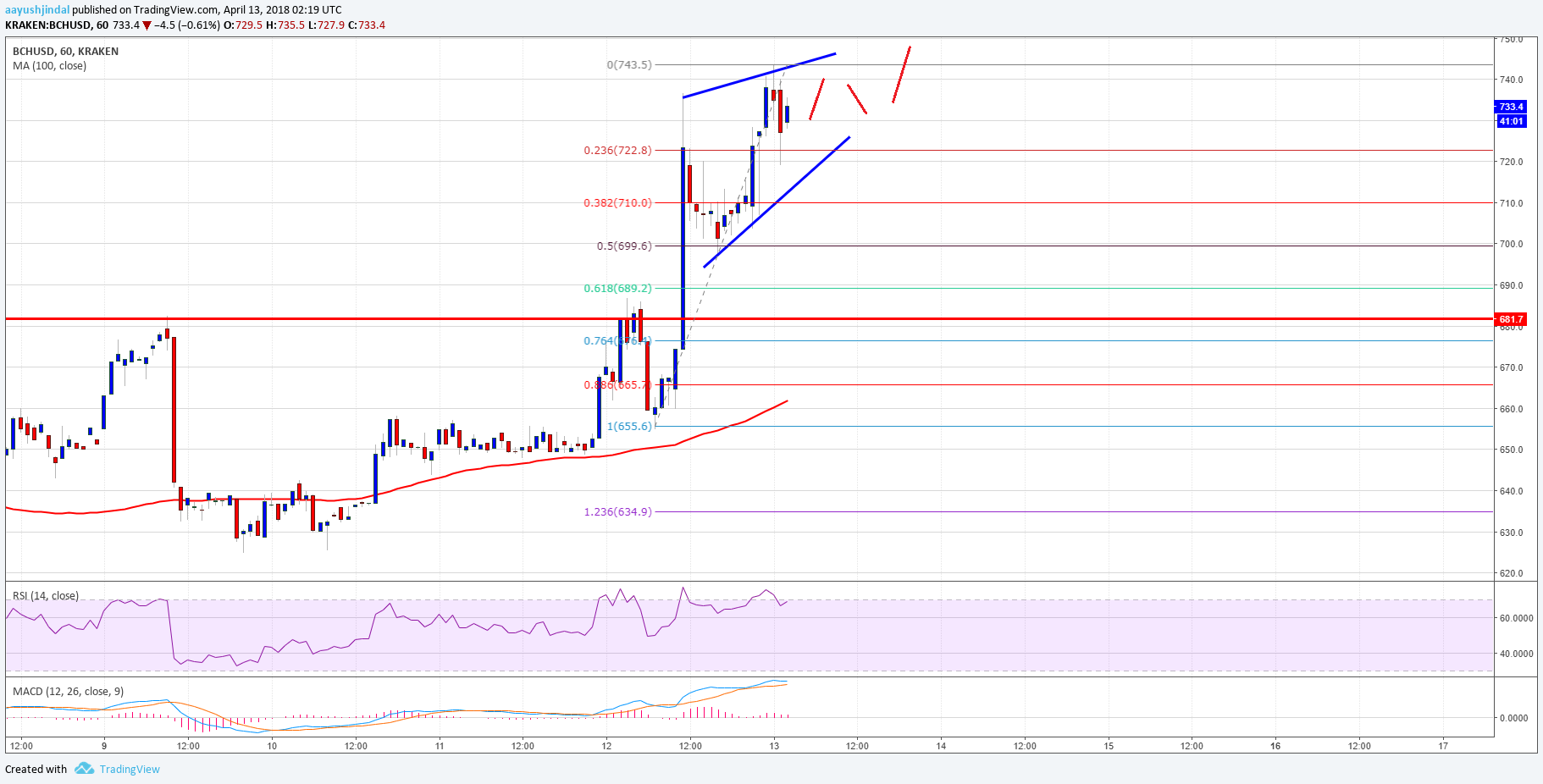1543x784 pixels.
Task: Open the TradingView link in footer
Action: click(x=130, y=769)
